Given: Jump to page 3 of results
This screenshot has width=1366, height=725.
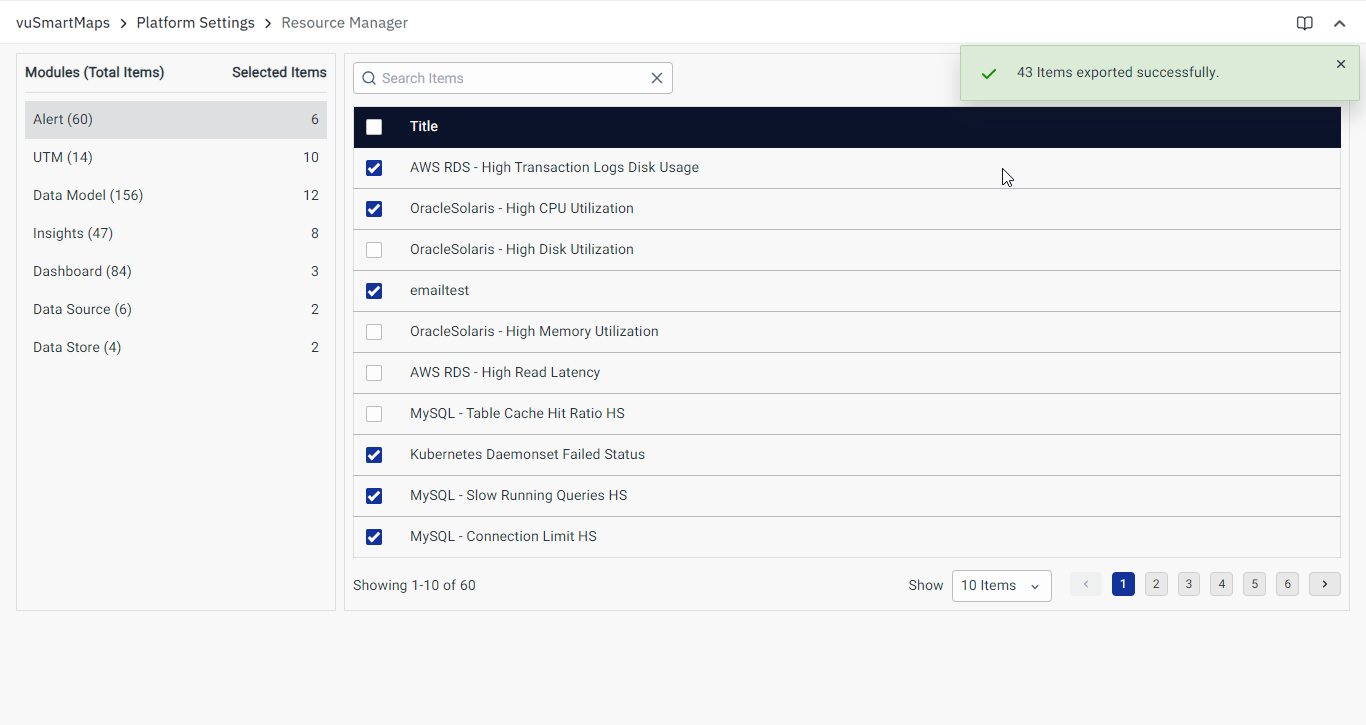Looking at the screenshot, I should [1188, 584].
